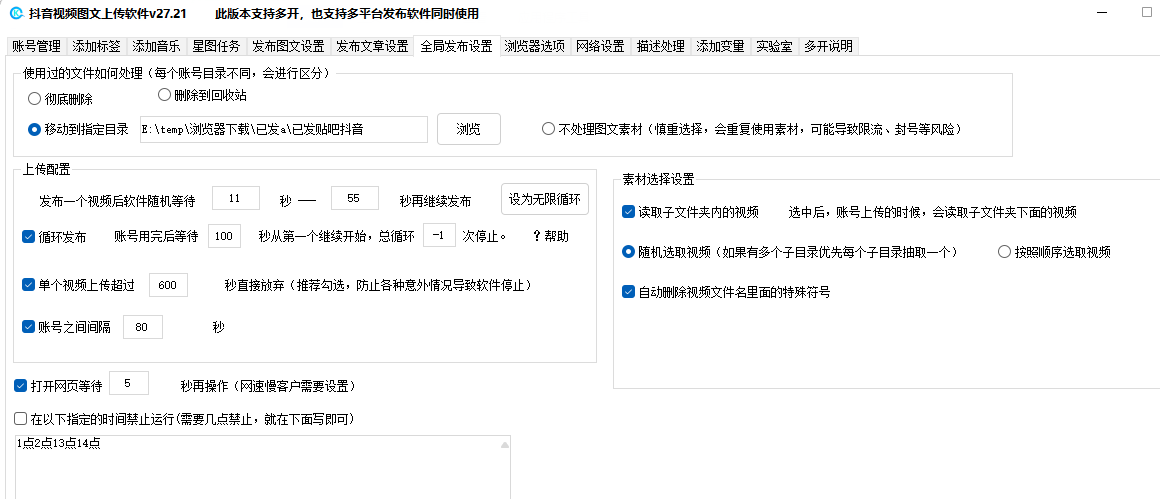Image resolution: width=1160 pixels, height=499 pixels.
Task: Select the 全局发布设置 tab
Action: click(x=456, y=45)
